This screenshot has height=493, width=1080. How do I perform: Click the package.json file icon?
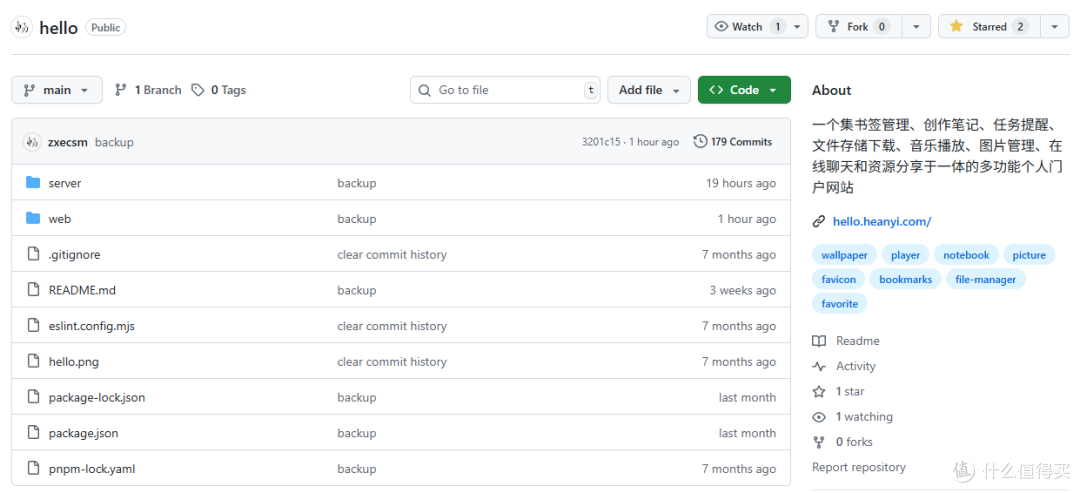[x=33, y=433]
